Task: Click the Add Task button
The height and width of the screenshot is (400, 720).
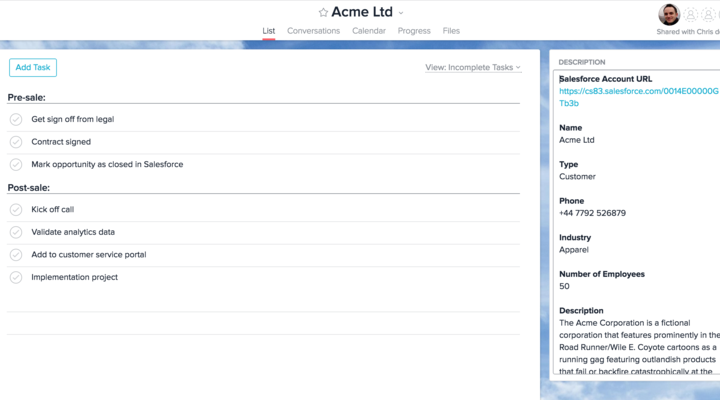Action: click(33, 68)
